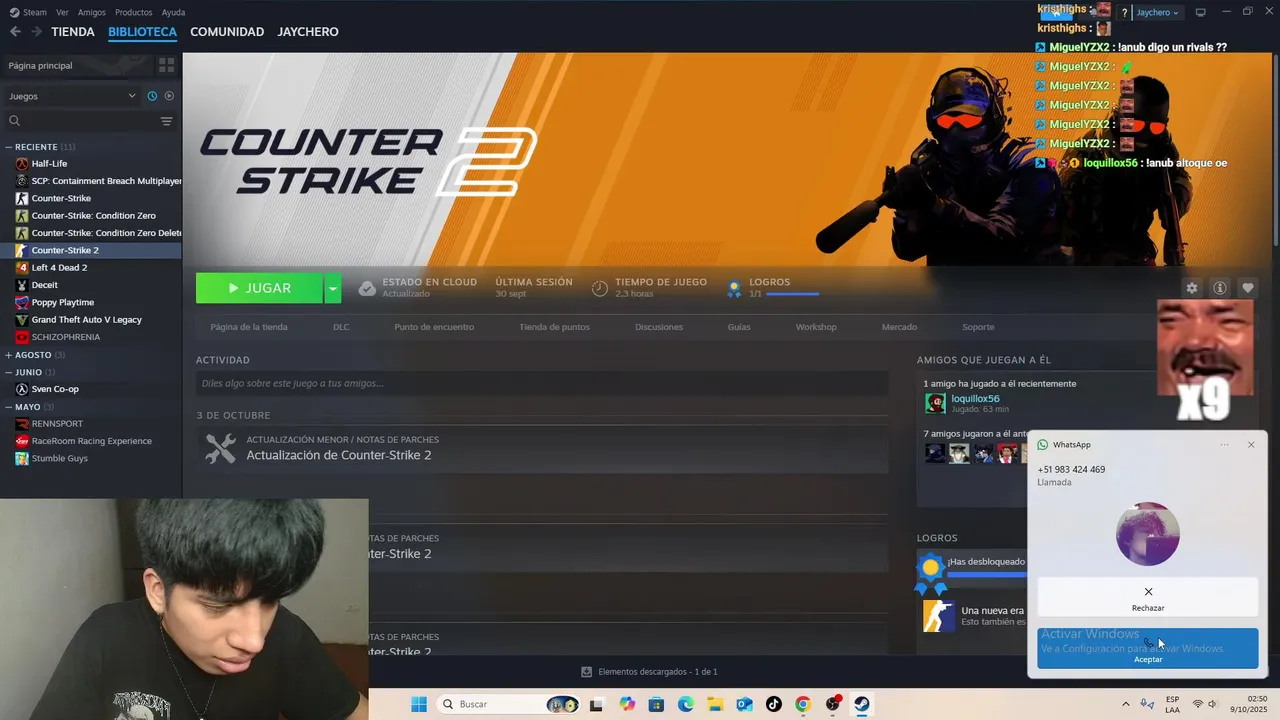Open the DLC tab
Screen dimensions: 1280x720
point(341,327)
